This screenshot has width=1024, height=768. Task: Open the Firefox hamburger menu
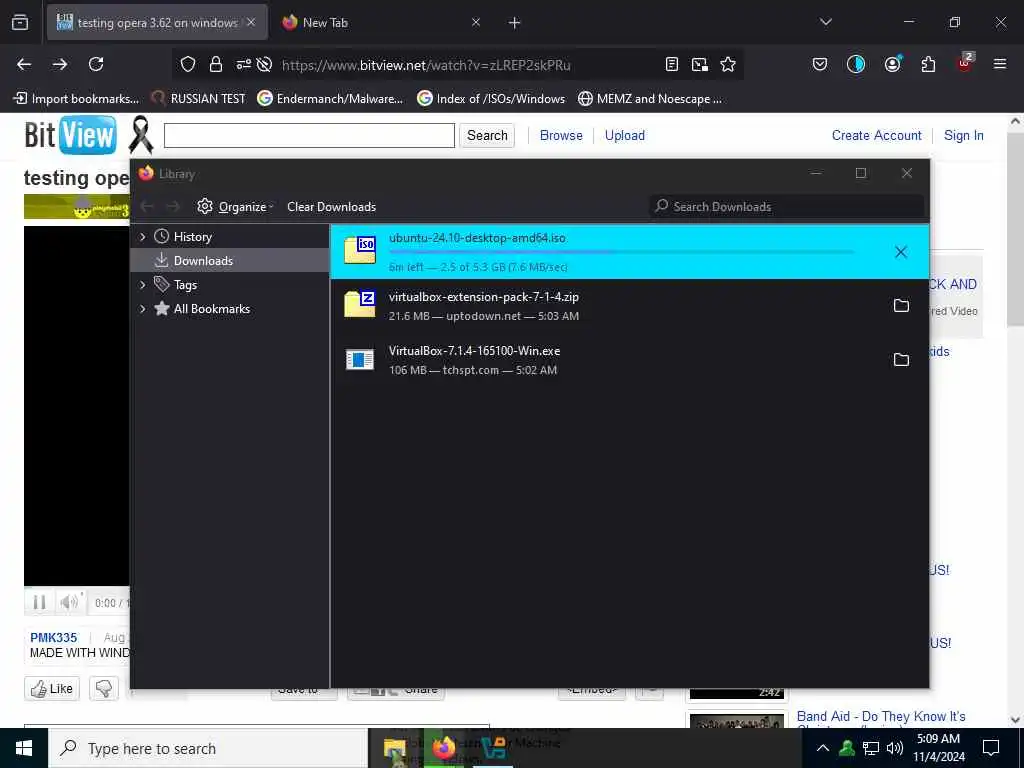(1000, 64)
